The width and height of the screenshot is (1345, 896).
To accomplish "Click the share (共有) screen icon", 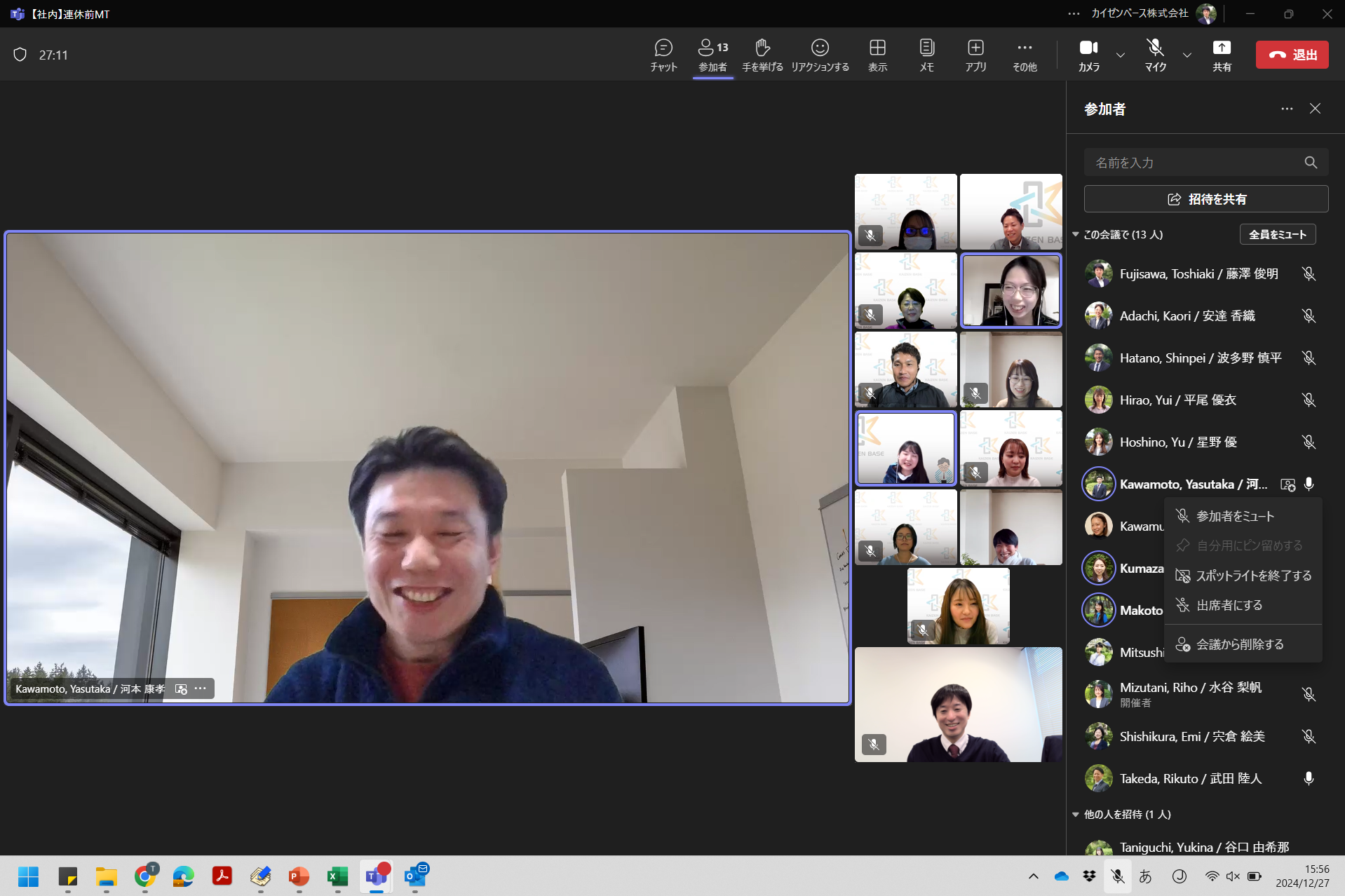I will click(x=1222, y=55).
